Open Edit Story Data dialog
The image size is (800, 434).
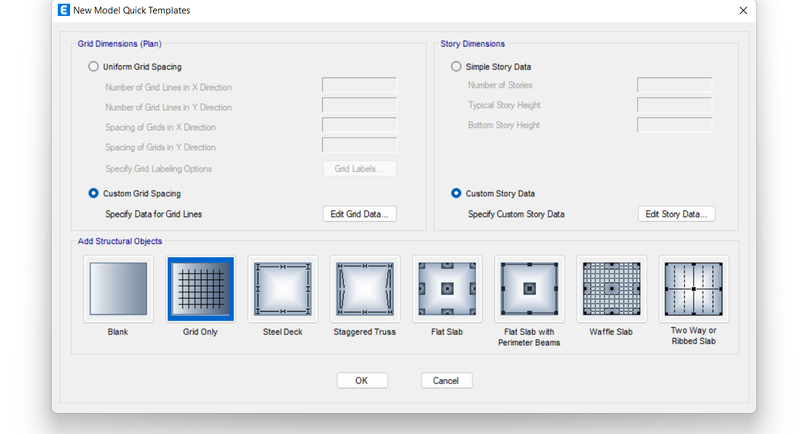click(x=676, y=214)
